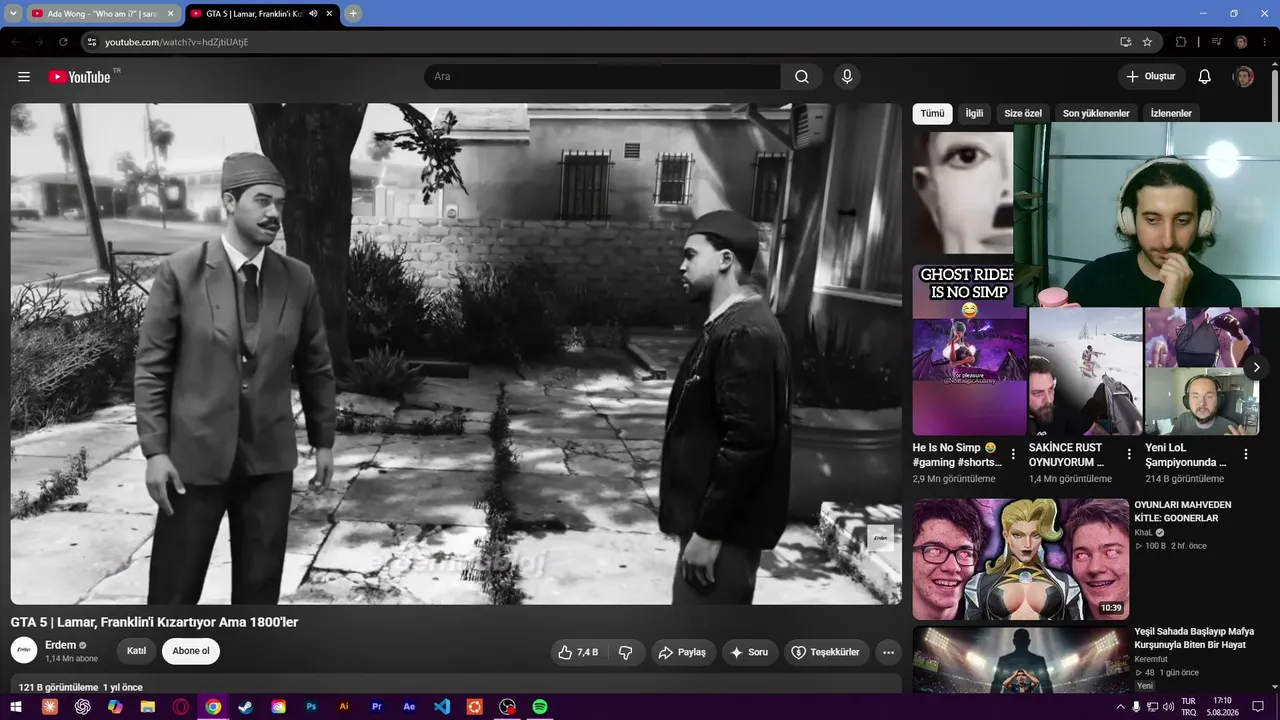Image resolution: width=1280 pixels, height=720 pixels.
Task: Mute the GTA 5 tab audio
Action: (x=313, y=14)
